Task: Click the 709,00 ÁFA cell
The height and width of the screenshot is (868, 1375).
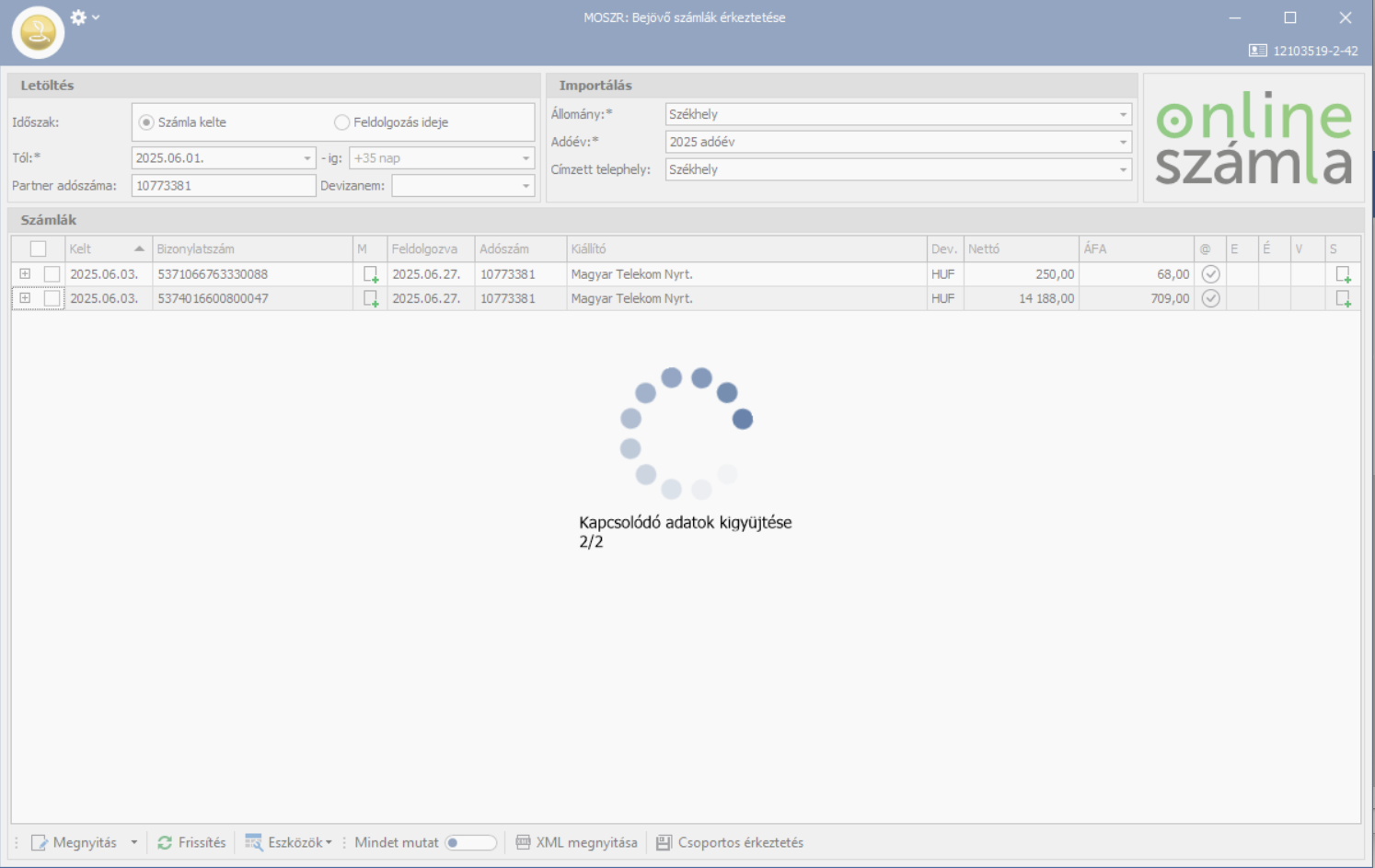Action: pos(1136,298)
